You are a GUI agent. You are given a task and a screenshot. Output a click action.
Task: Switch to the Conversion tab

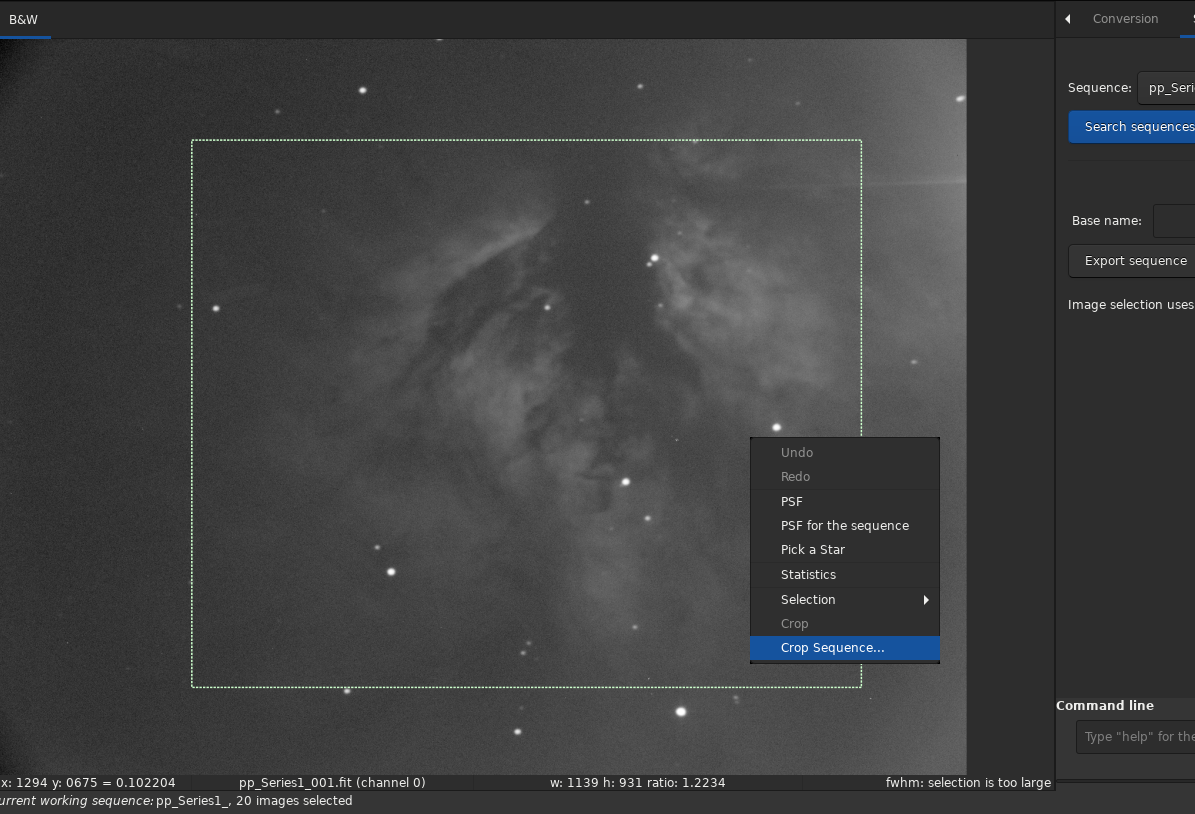tap(1125, 19)
